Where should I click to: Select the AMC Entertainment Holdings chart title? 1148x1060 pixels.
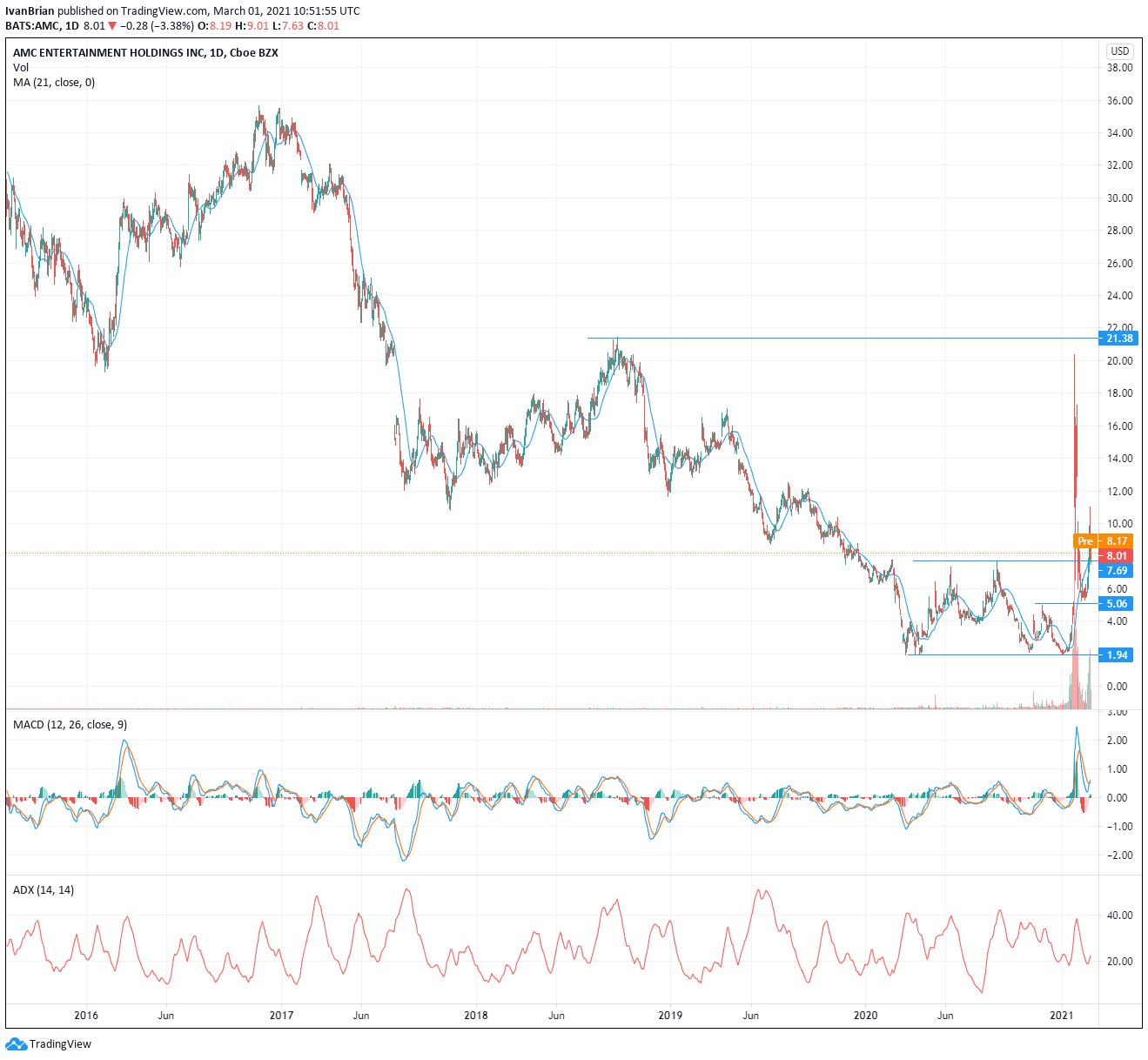pyautogui.click(x=145, y=53)
